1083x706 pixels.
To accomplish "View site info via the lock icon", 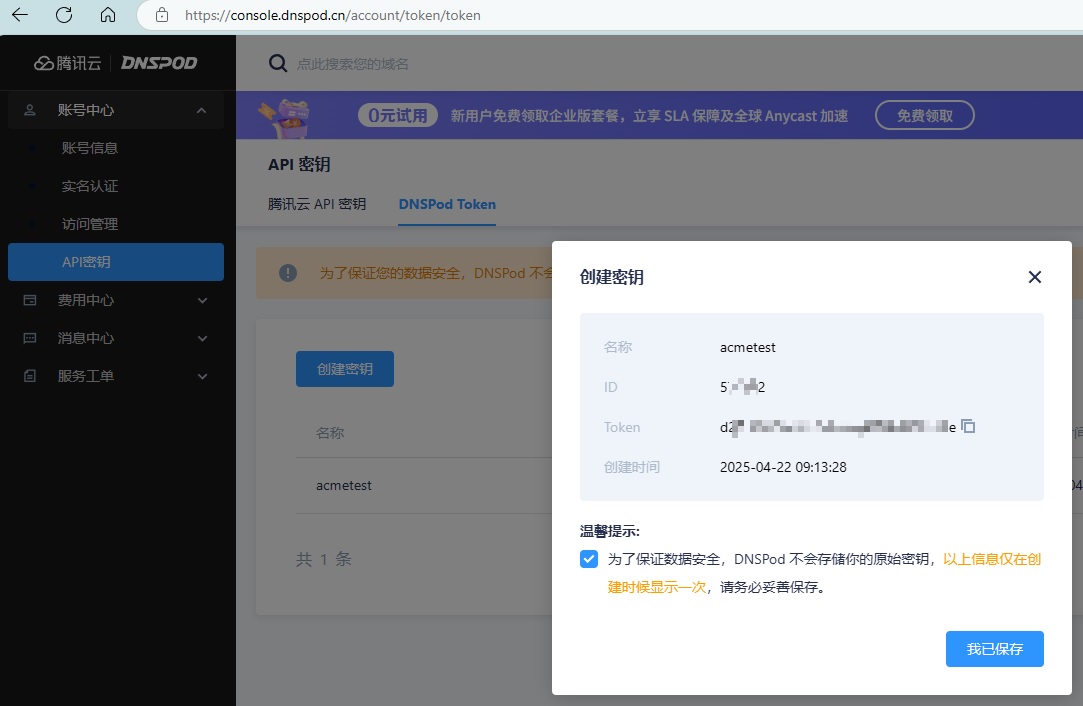I will [162, 15].
